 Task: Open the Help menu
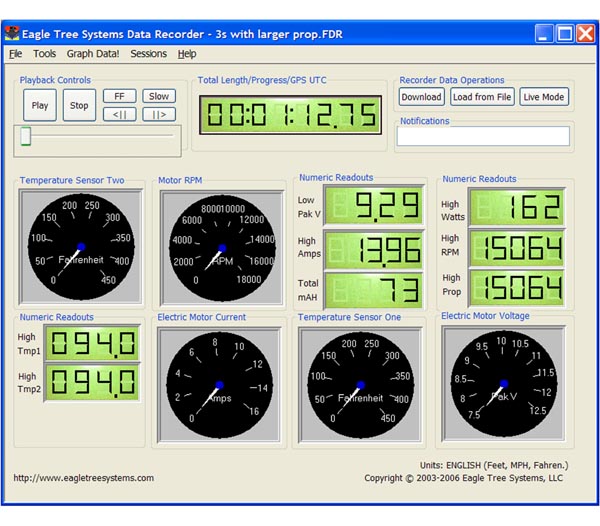point(187,54)
